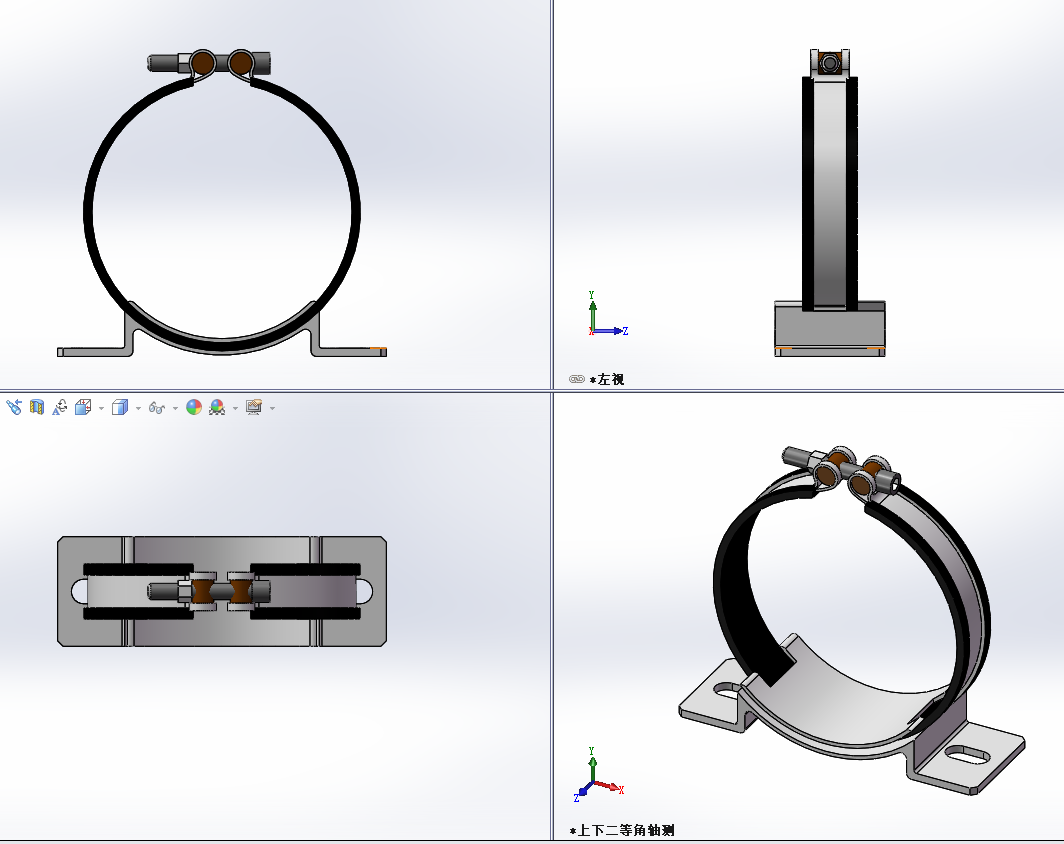This screenshot has width=1064, height=844.
Task: Open Edit Appearance color ball icon
Action: pyautogui.click(x=194, y=407)
